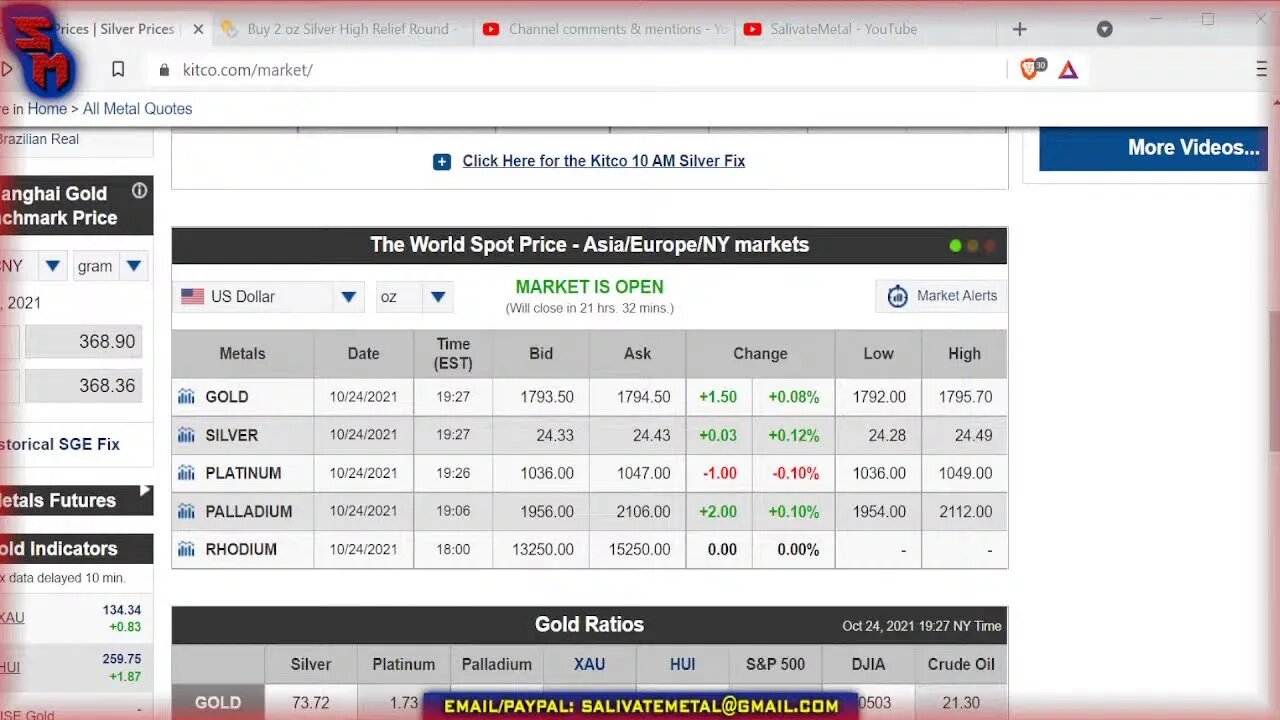Click the MARKET IS OPEN status text
This screenshot has width=1280, height=720.
590,287
